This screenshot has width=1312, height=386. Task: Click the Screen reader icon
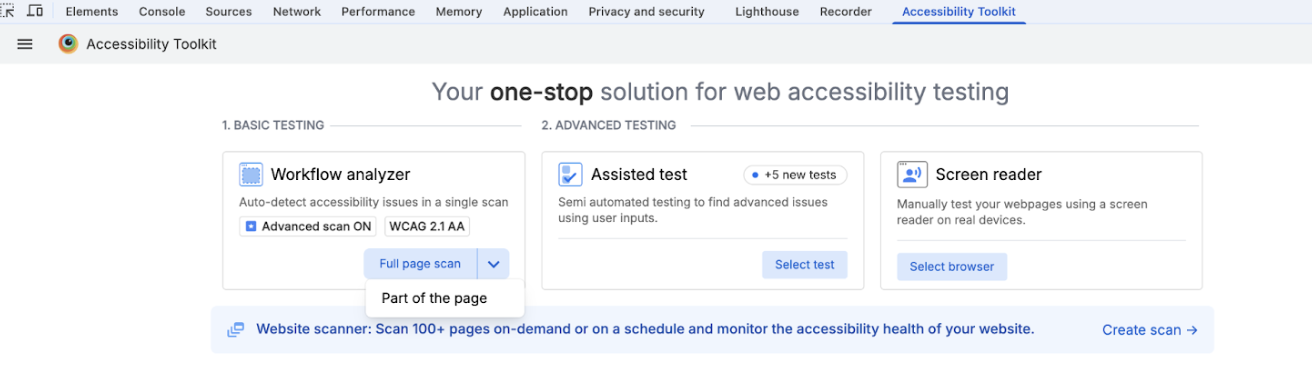pyautogui.click(x=911, y=174)
